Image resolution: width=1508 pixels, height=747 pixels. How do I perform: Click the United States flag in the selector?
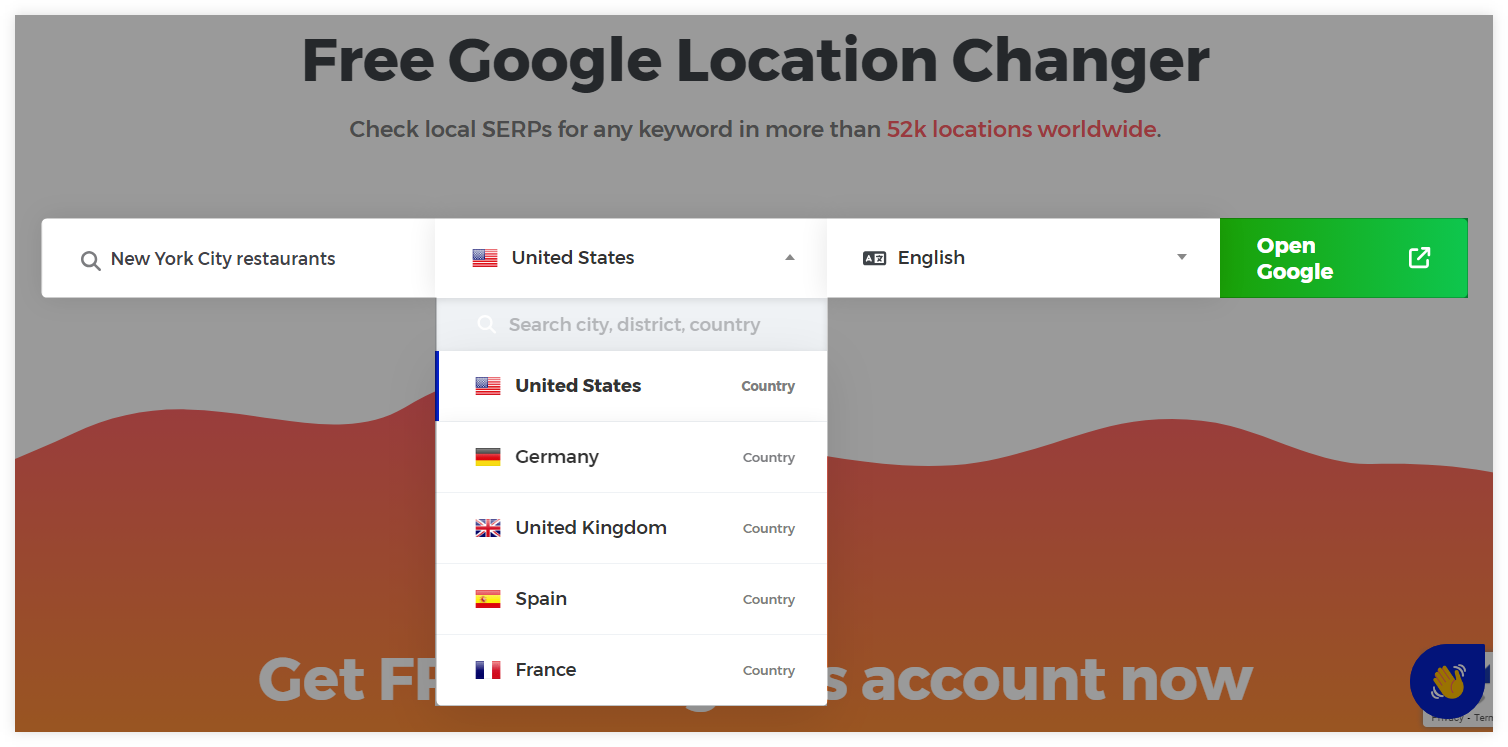(x=485, y=257)
